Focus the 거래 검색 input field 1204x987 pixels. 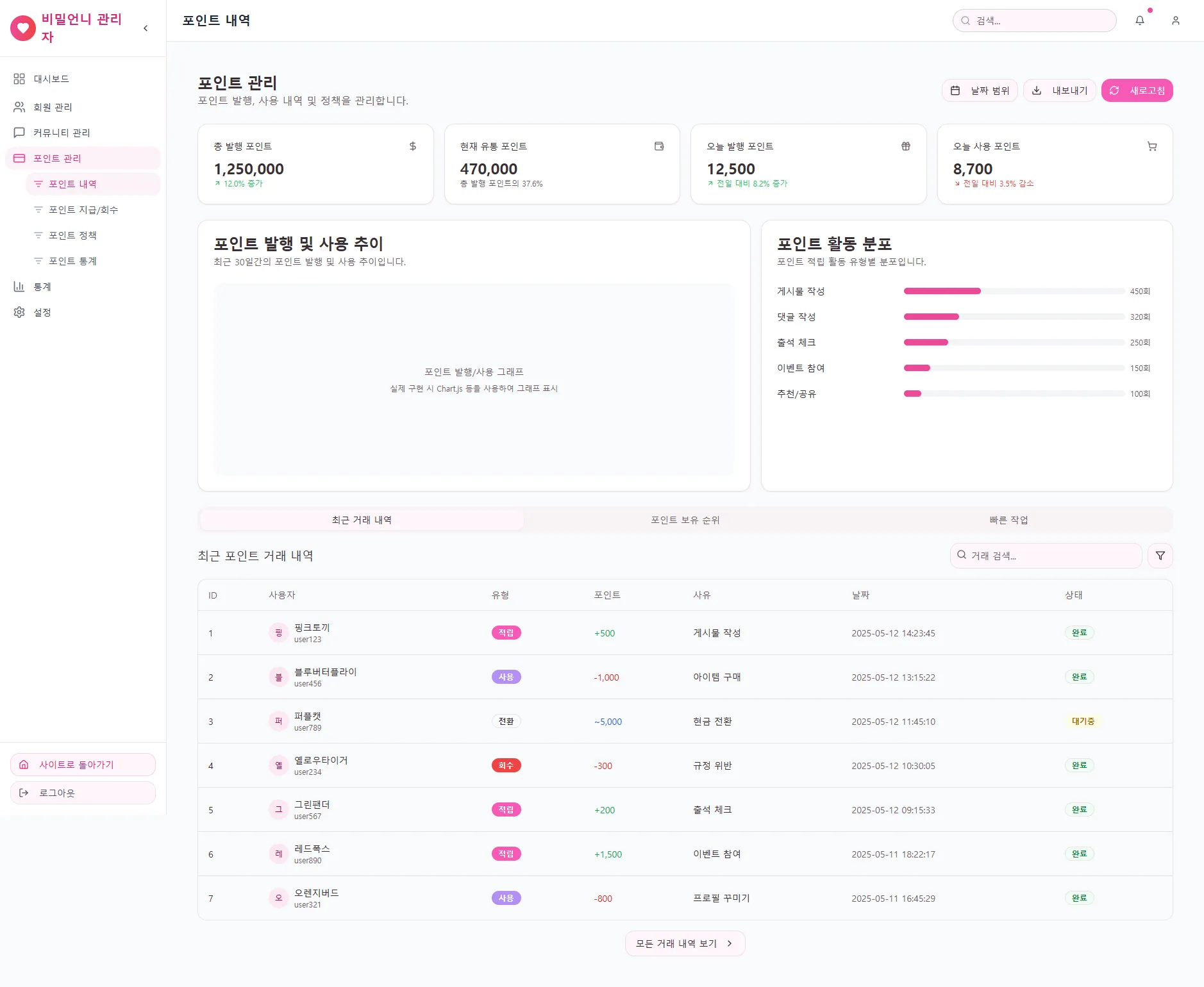click(x=1046, y=556)
